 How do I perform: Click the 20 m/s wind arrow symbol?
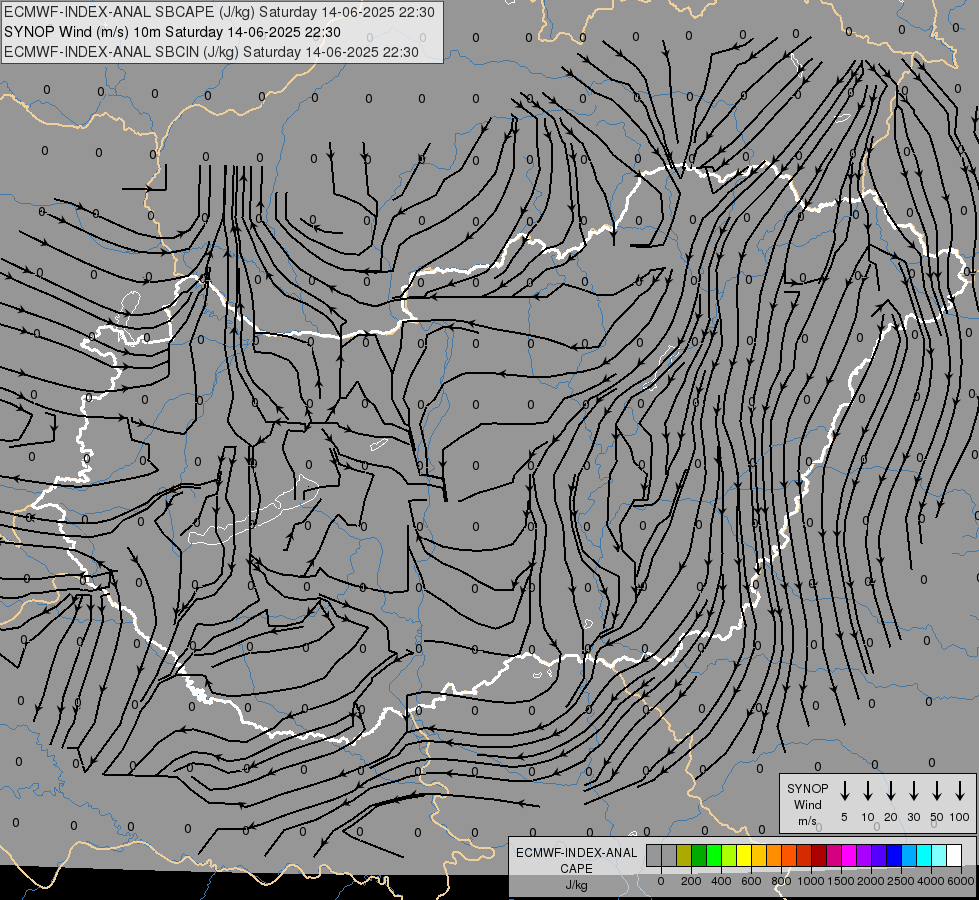tap(891, 791)
